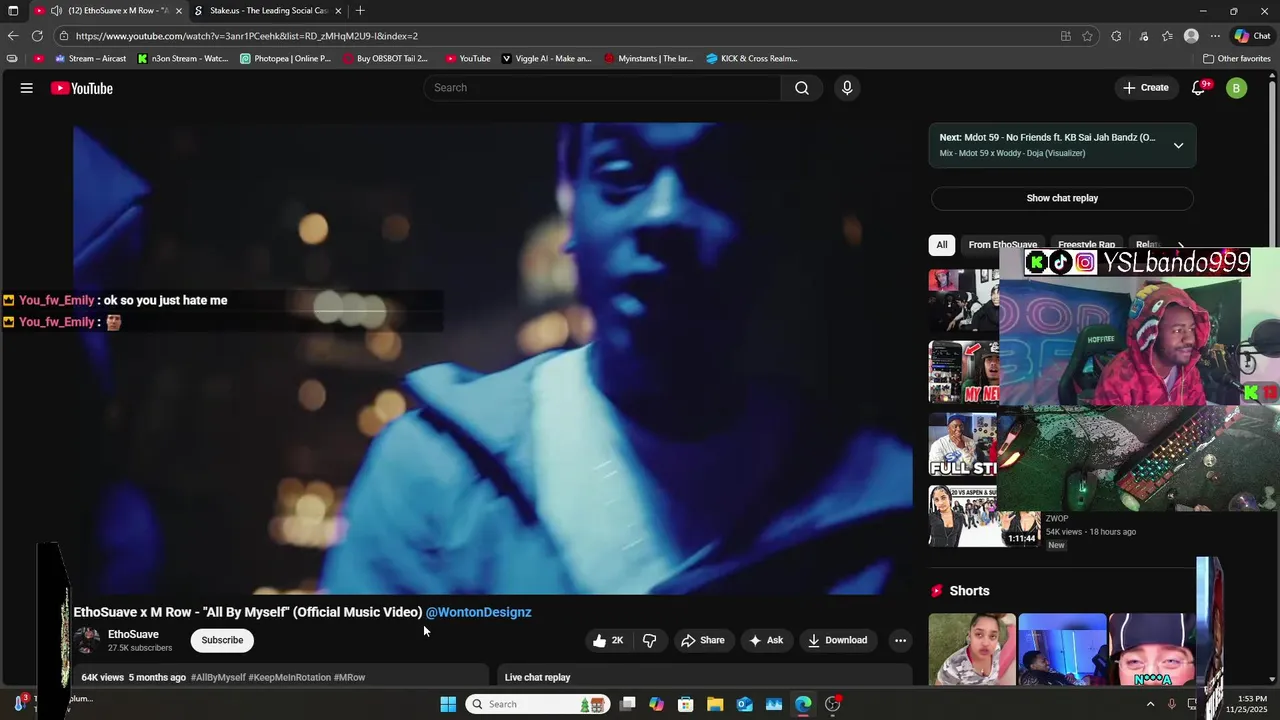Click the search magnifier button
Image resolution: width=1280 pixels, height=720 pixels.
[x=802, y=88]
